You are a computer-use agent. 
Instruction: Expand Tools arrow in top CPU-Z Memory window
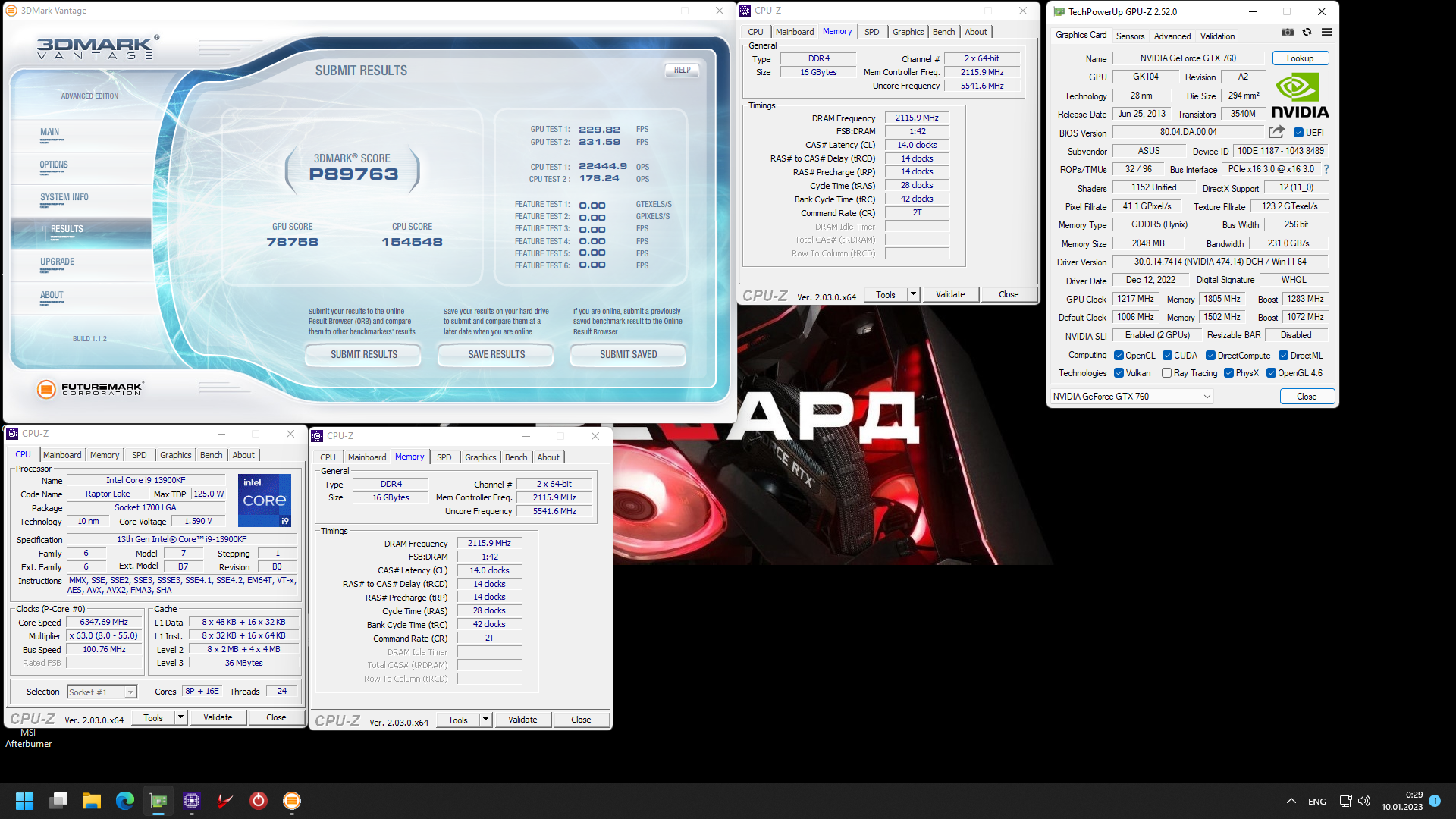tap(913, 294)
